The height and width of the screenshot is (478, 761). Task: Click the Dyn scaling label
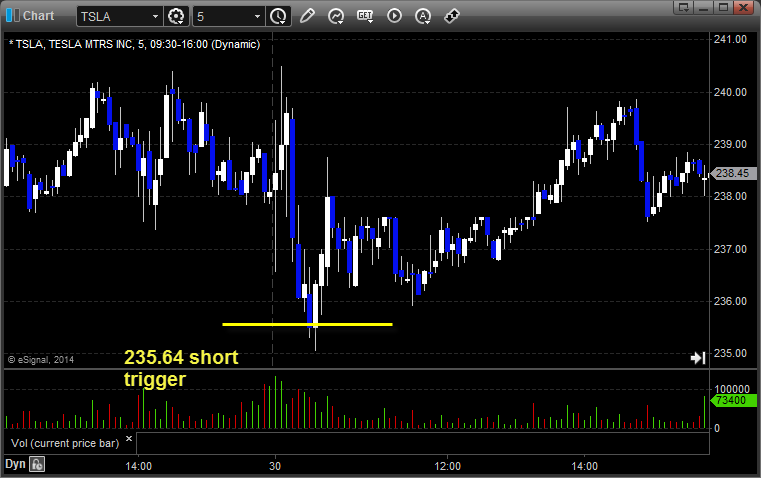(x=15, y=464)
